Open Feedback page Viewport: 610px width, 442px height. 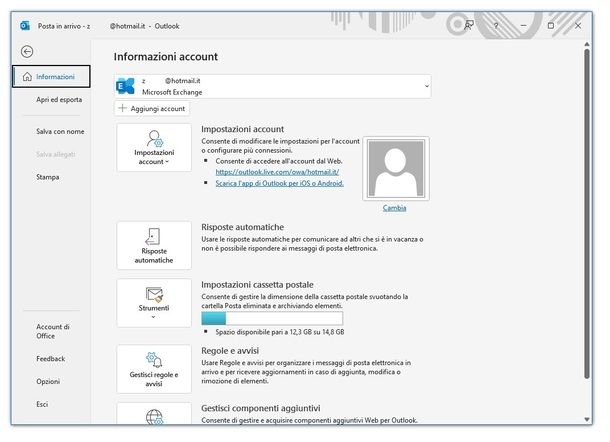51,359
